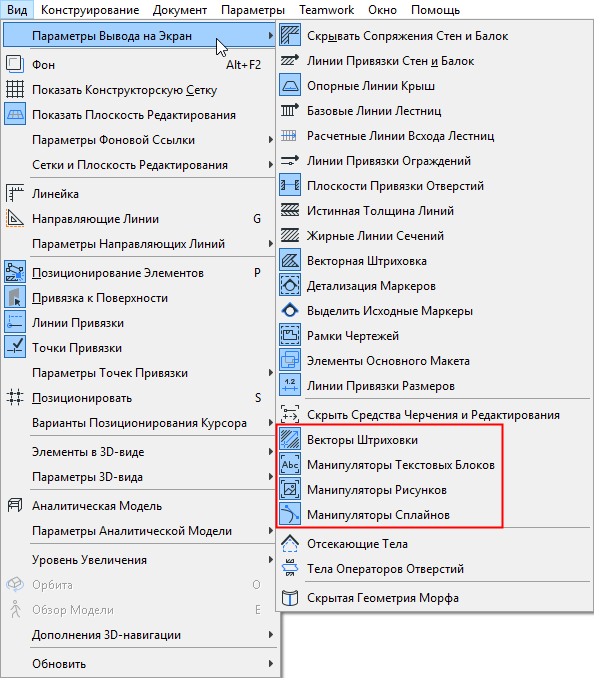Click the Направляющие Линии triangle icon
The height and width of the screenshot is (678, 594).
point(15,219)
